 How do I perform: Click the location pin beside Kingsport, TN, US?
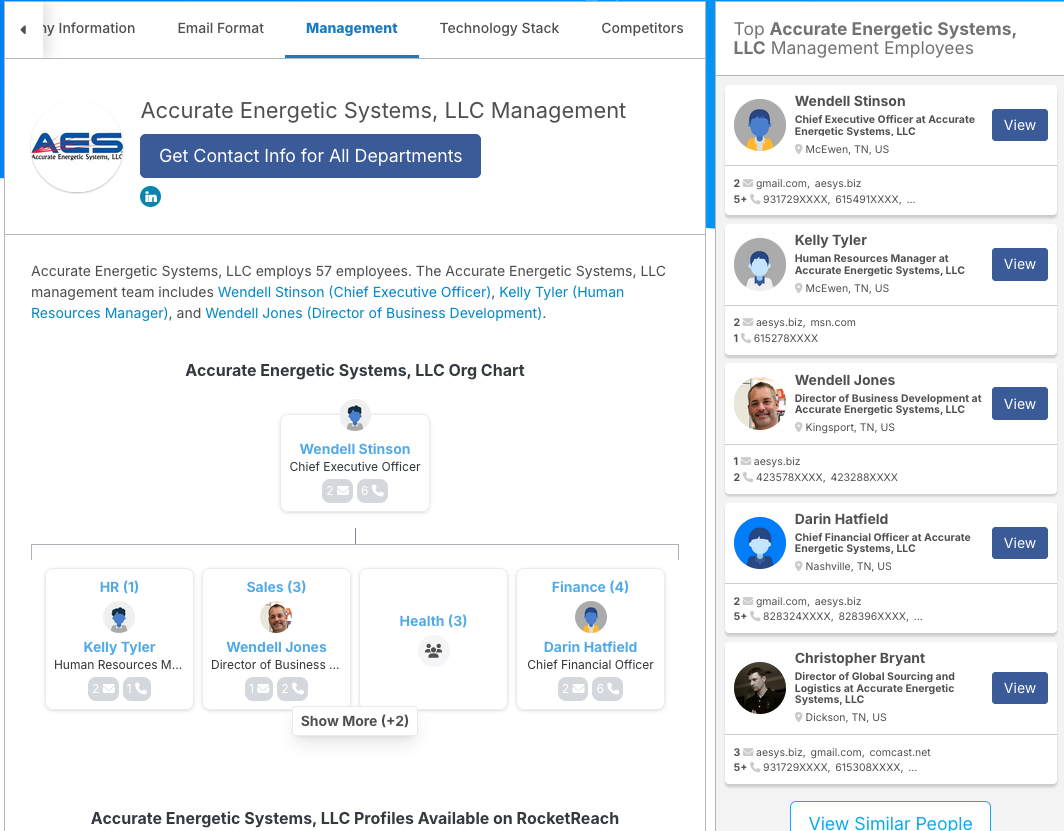[x=799, y=427]
